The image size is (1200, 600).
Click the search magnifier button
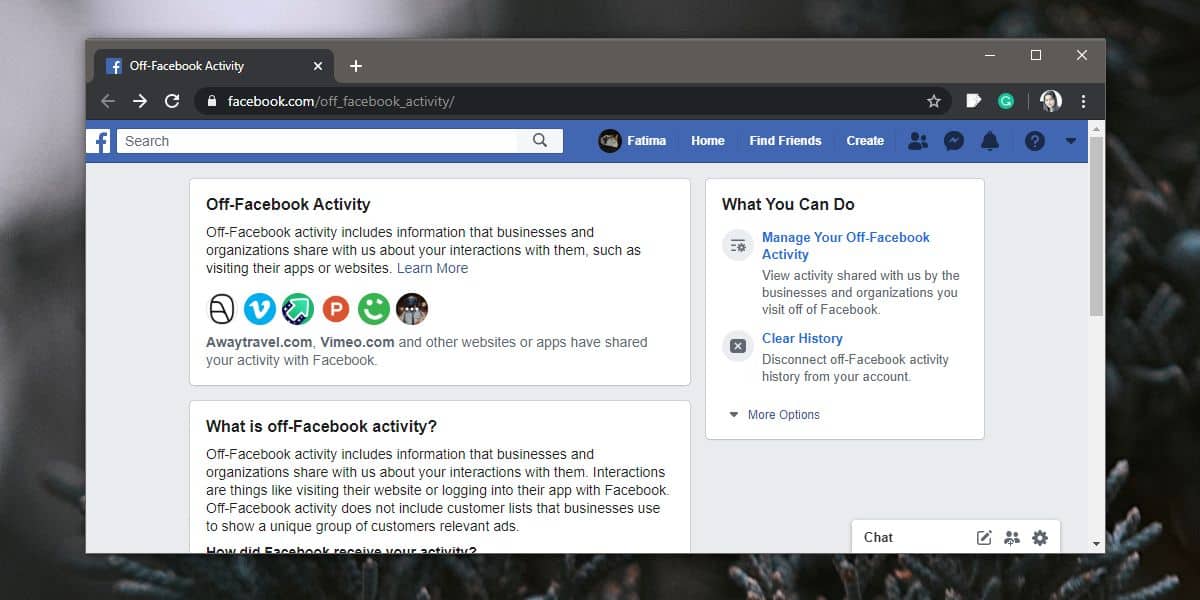click(540, 141)
